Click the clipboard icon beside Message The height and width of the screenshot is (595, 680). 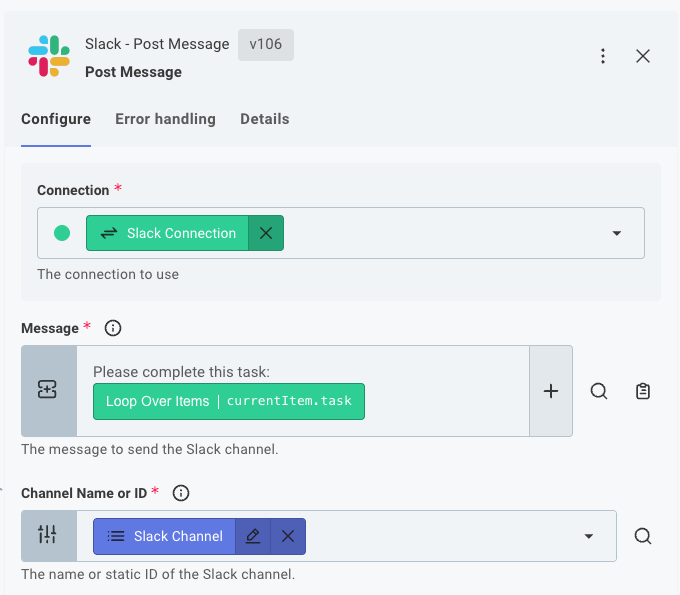(642, 391)
